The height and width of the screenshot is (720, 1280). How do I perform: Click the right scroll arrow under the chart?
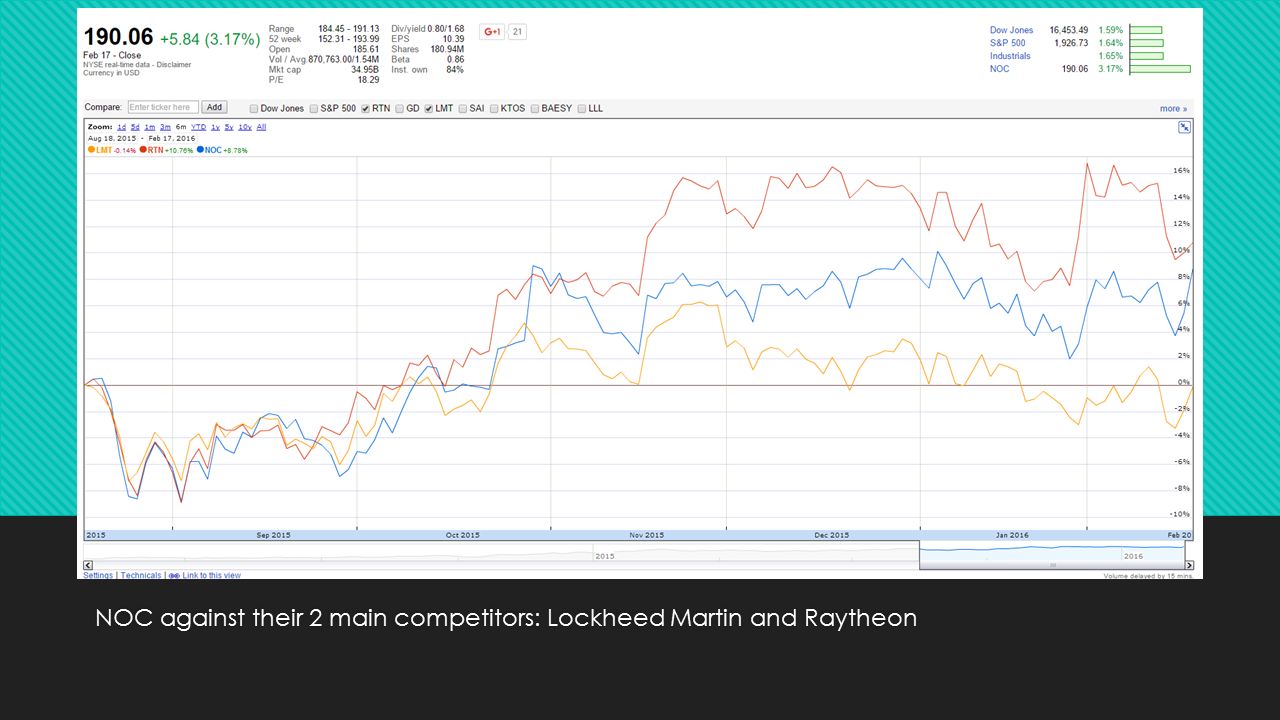(x=1189, y=564)
